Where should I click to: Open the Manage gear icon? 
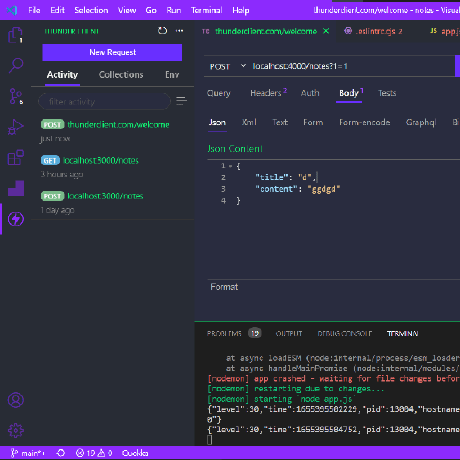point(16,430)
